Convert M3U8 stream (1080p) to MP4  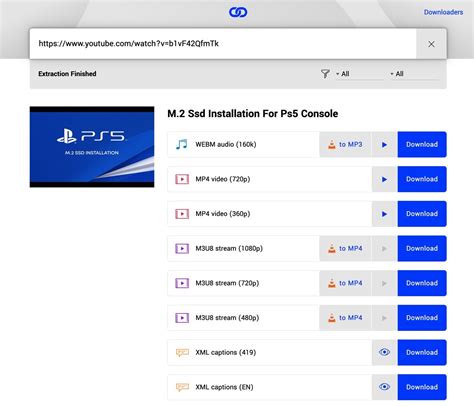click(345, 248)
